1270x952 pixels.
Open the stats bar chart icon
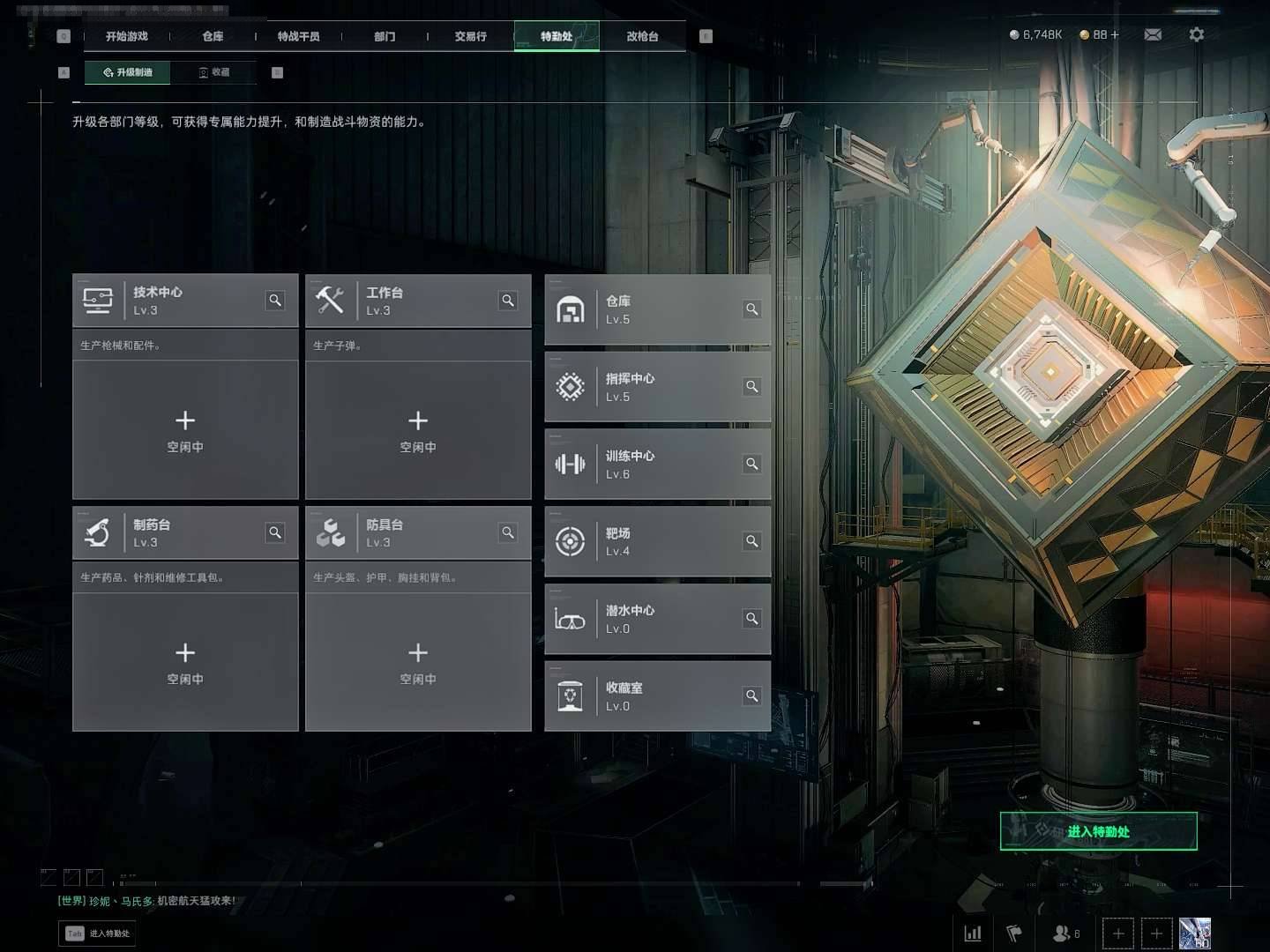click(x=973, y=933)
